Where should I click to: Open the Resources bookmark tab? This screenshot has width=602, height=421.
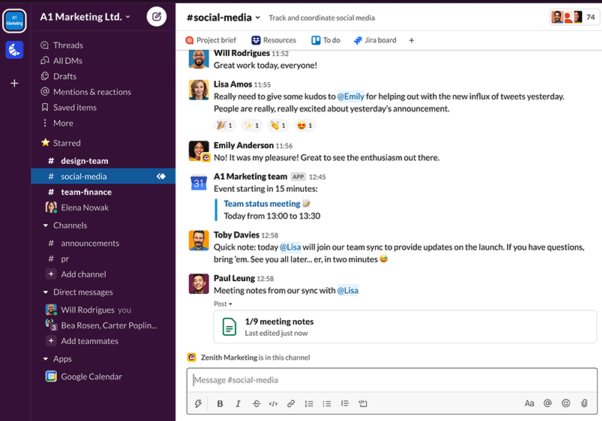pos(273,41)
